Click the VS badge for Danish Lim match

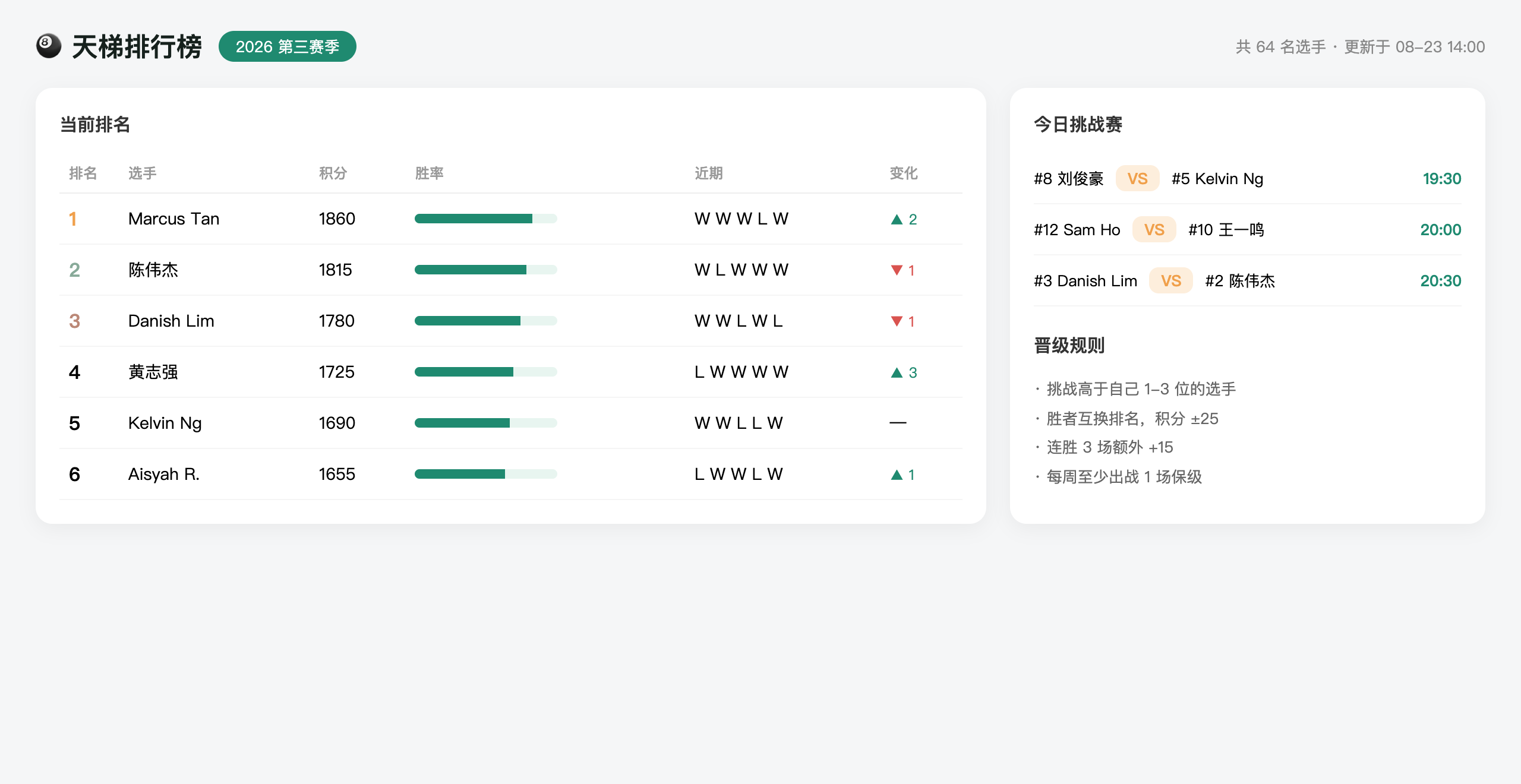click(x=1170, y=280)
